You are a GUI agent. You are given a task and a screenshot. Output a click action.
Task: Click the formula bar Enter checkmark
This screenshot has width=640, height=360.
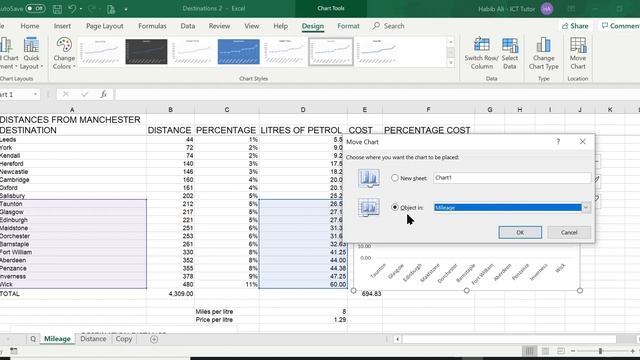[84, 94]
